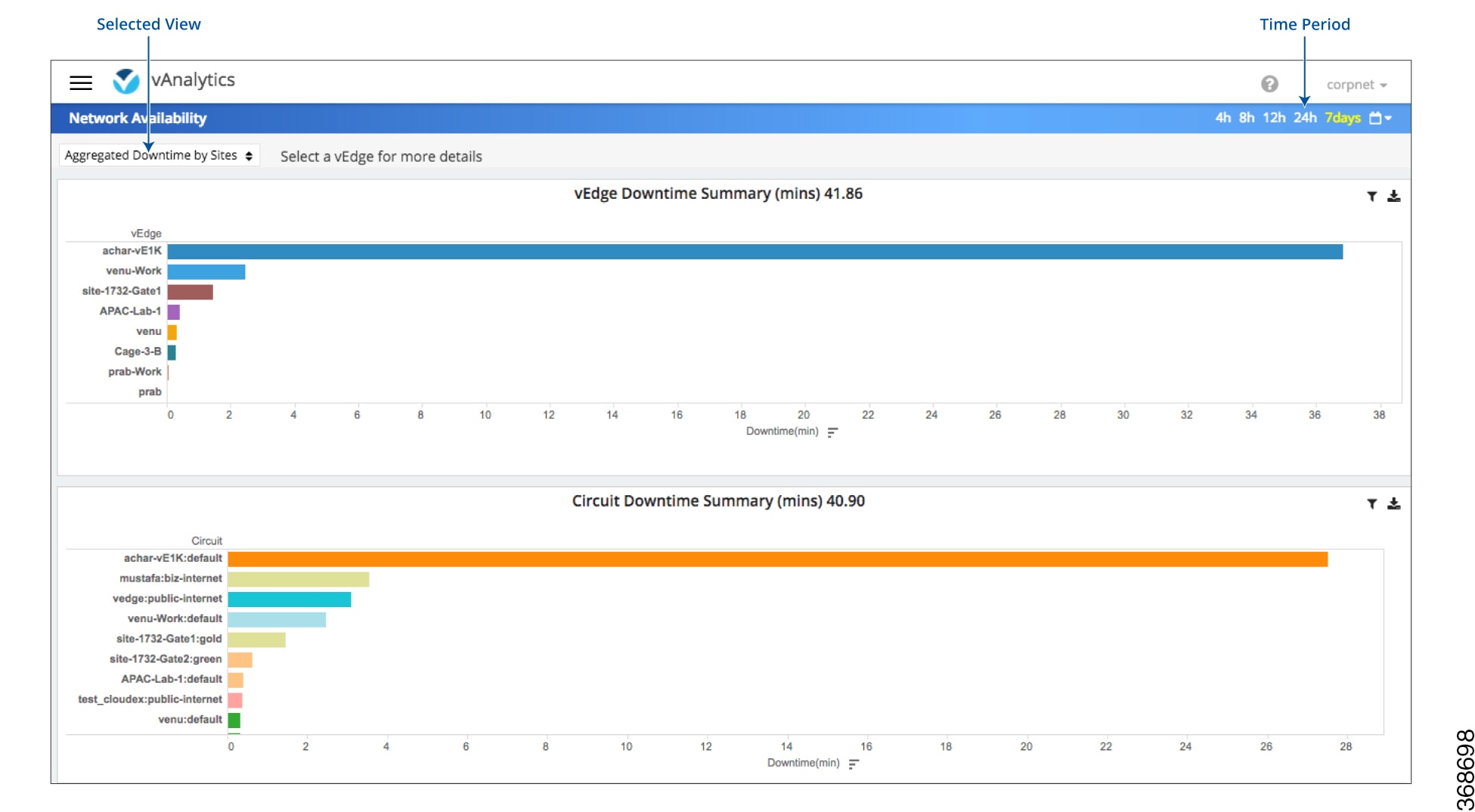This screenshot has width=1475, height=812.
Task: Click the APAC-Lab-1:default circuit bar
Action: 236,680
